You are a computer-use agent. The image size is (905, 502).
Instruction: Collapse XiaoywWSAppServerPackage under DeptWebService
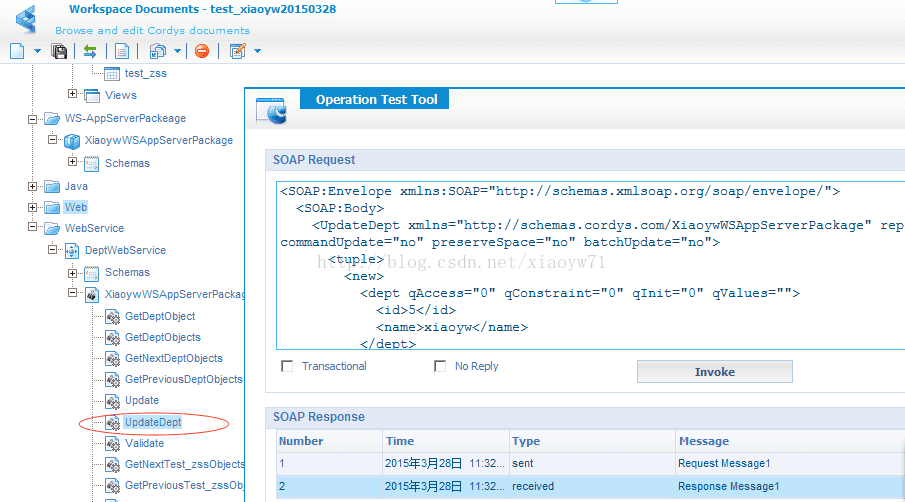(x=72, y=293)
